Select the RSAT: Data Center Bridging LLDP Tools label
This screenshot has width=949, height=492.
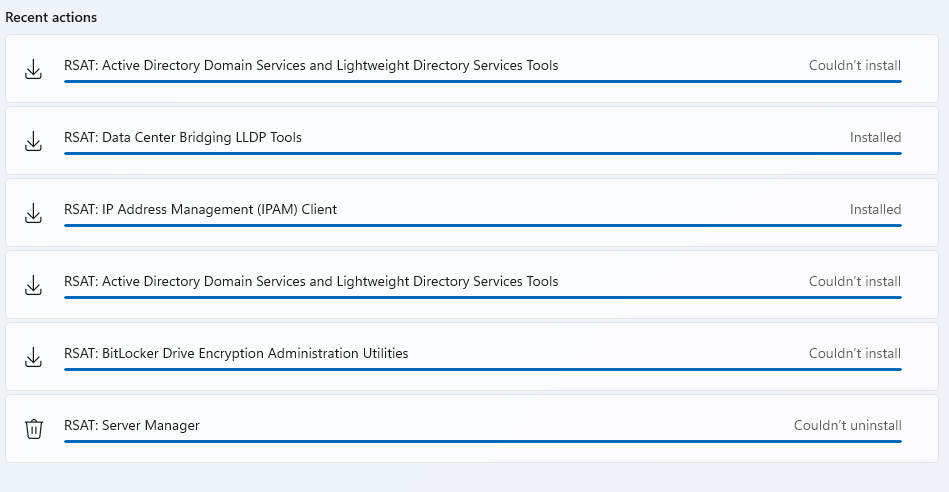pyautogui.click(x=183, y=137)
